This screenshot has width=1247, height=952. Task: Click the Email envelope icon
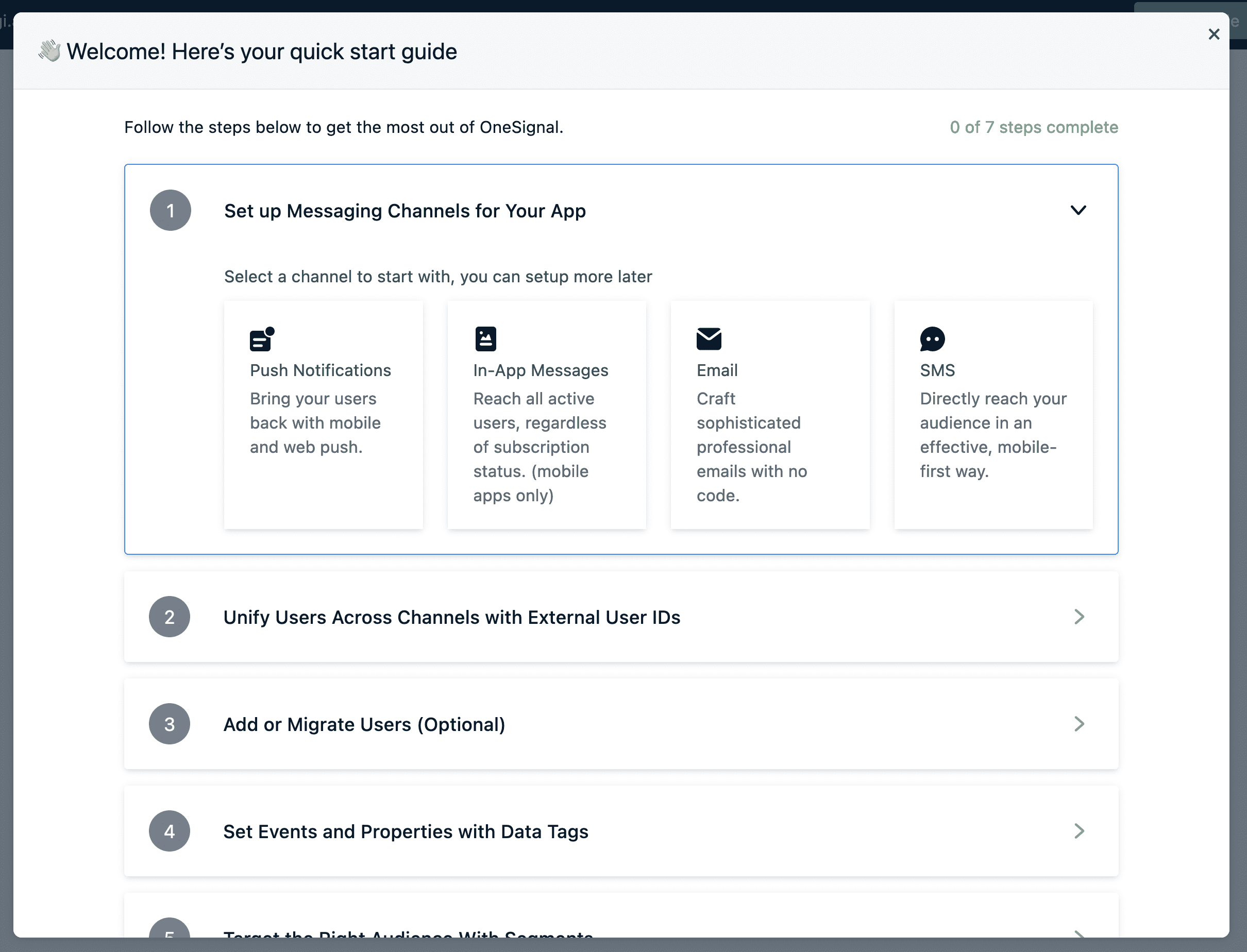coord(709,339)
